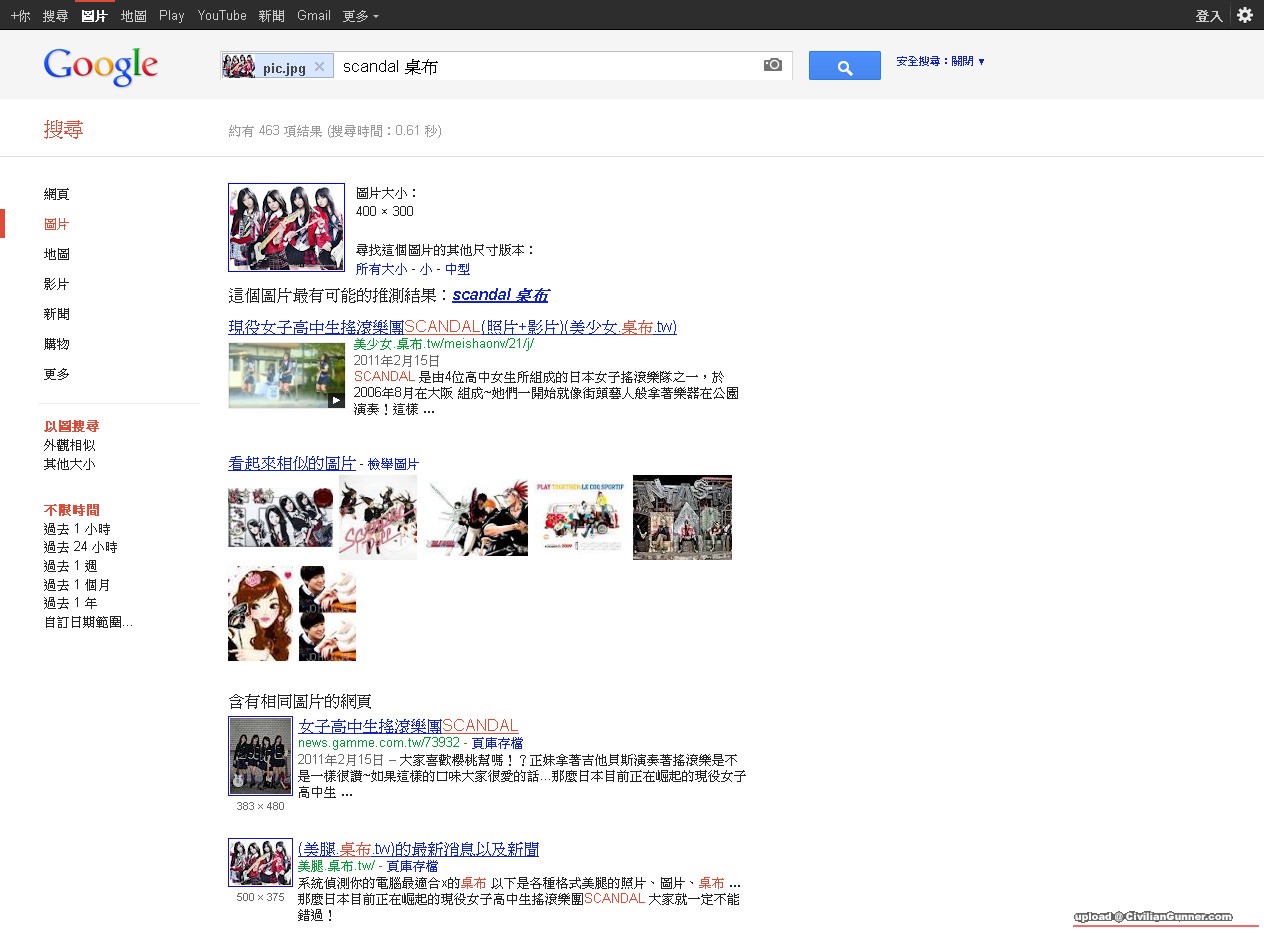Click the camera search-by-image icon
Screen dimensions: 1264x933
point(772,65)
